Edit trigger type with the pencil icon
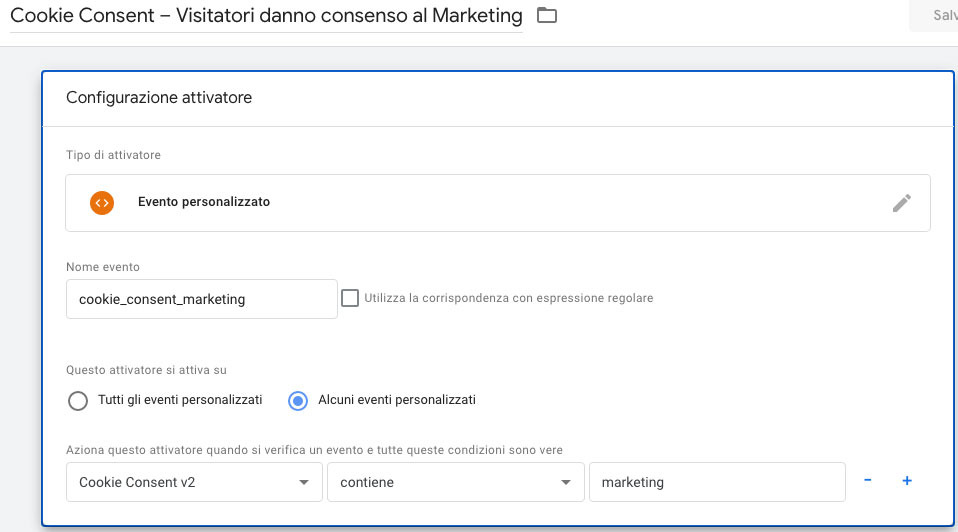 coord(902,203)
